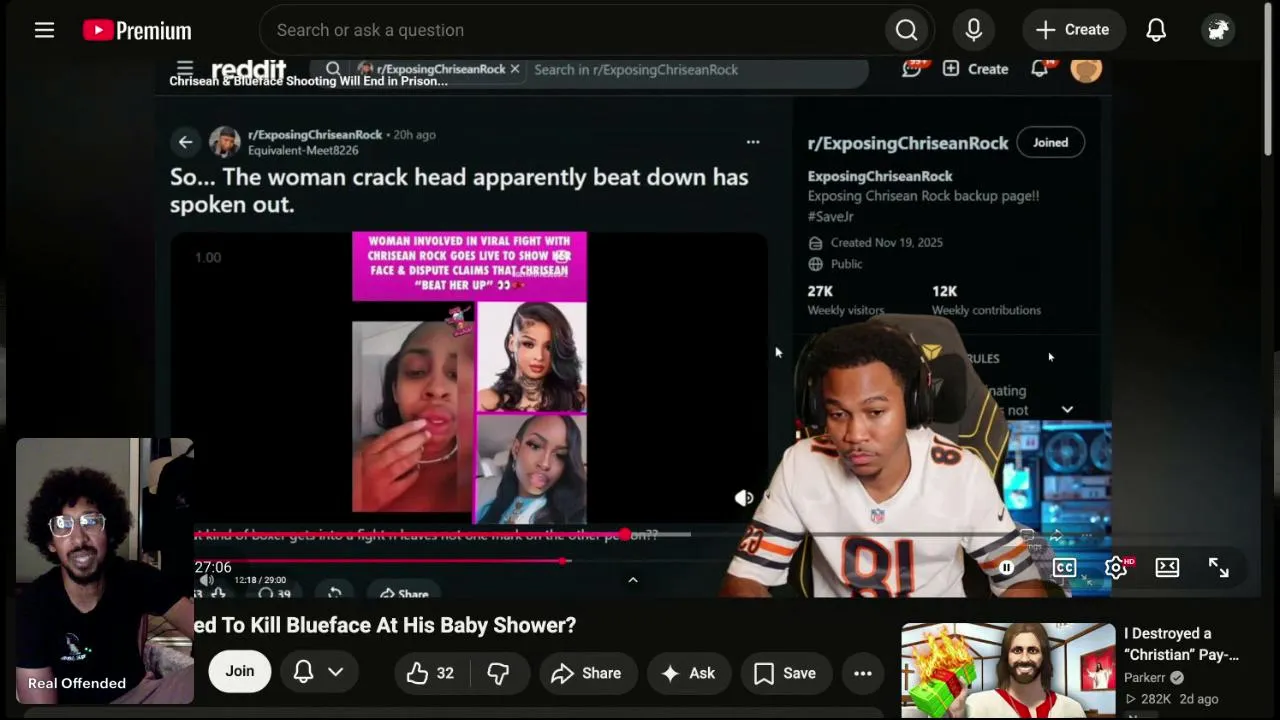Enter fullscreen on the video player
1280x720 pixels.
tap(1218, 568)
